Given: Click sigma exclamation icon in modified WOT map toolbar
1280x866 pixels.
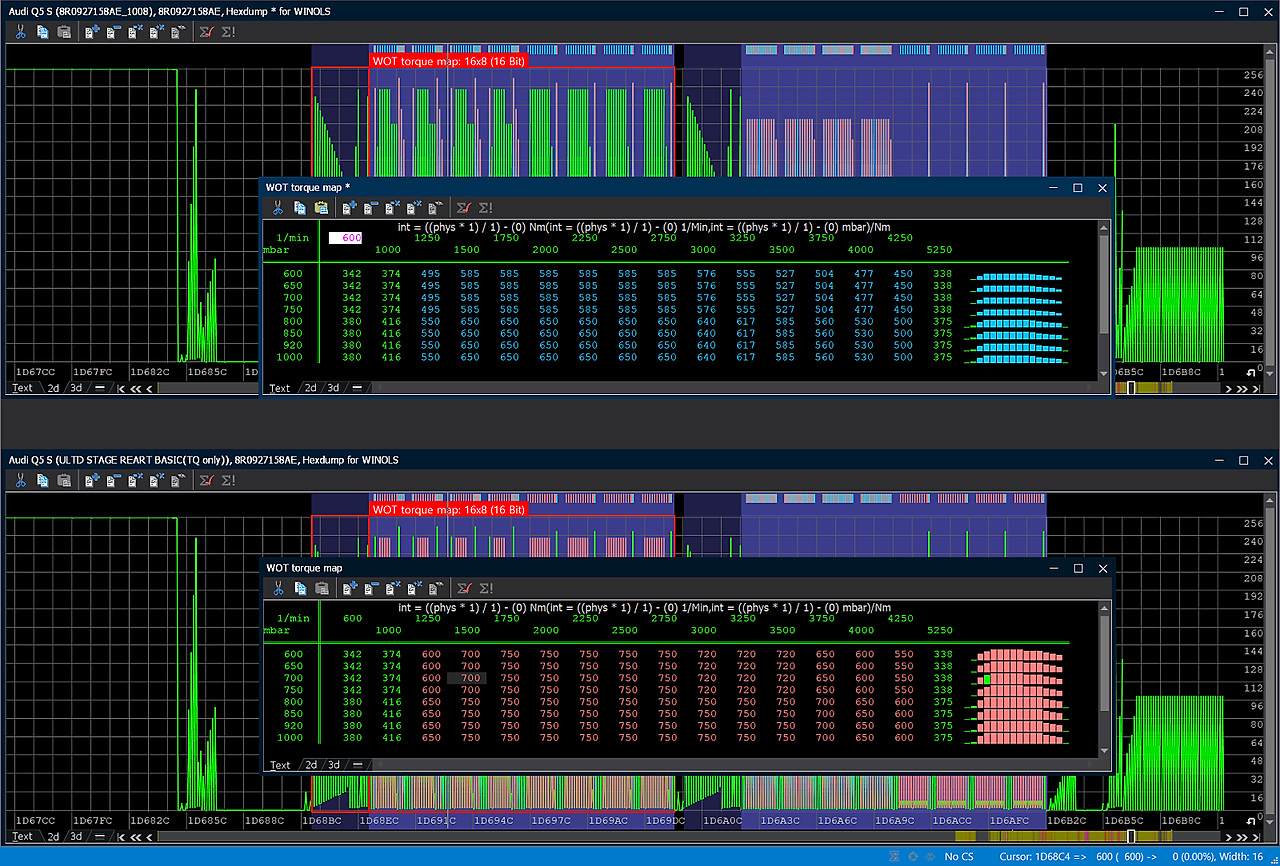Looking at the screenshot, I should [x=486, y=208].
